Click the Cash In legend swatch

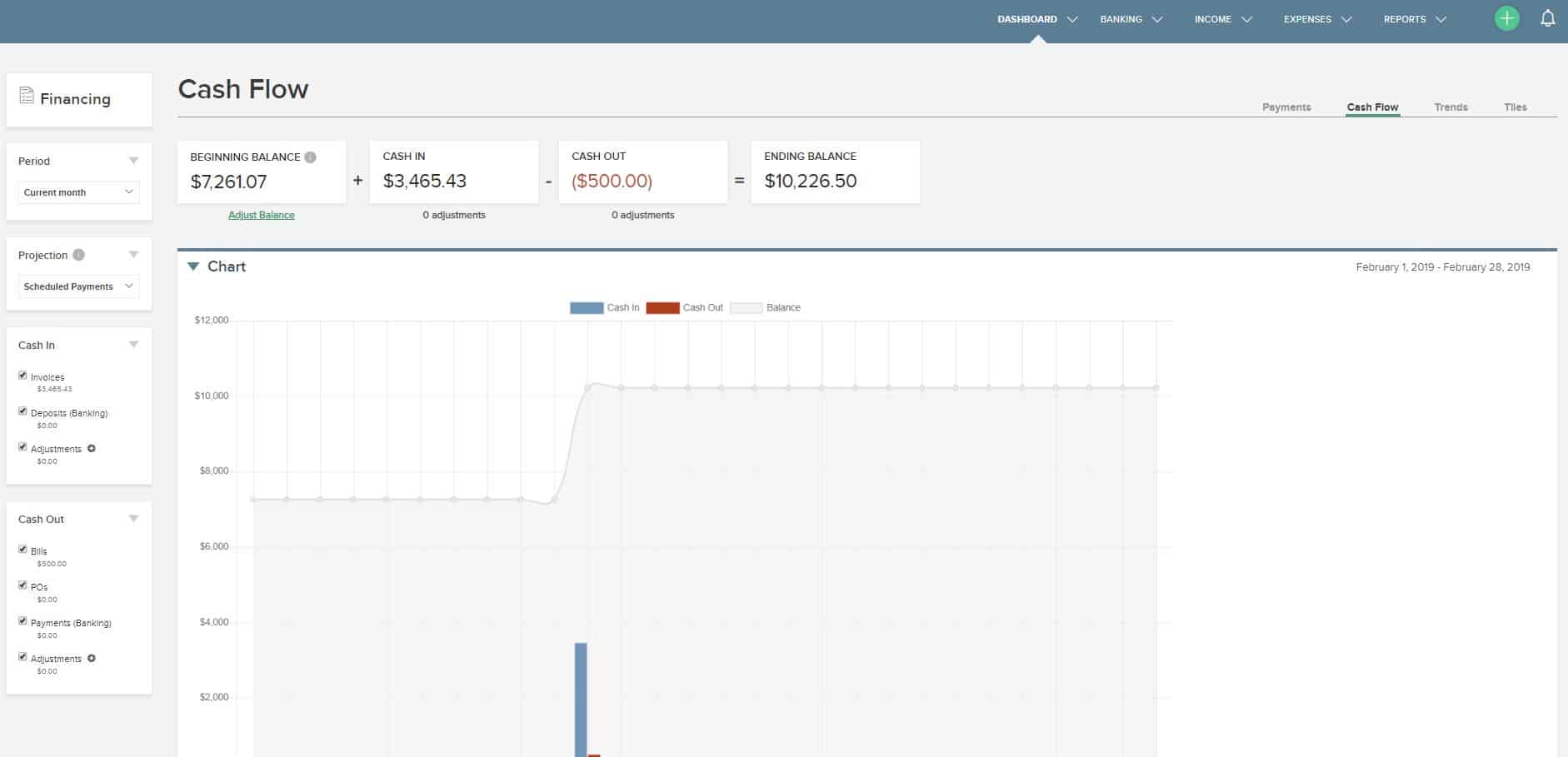(x=587, y=308)
